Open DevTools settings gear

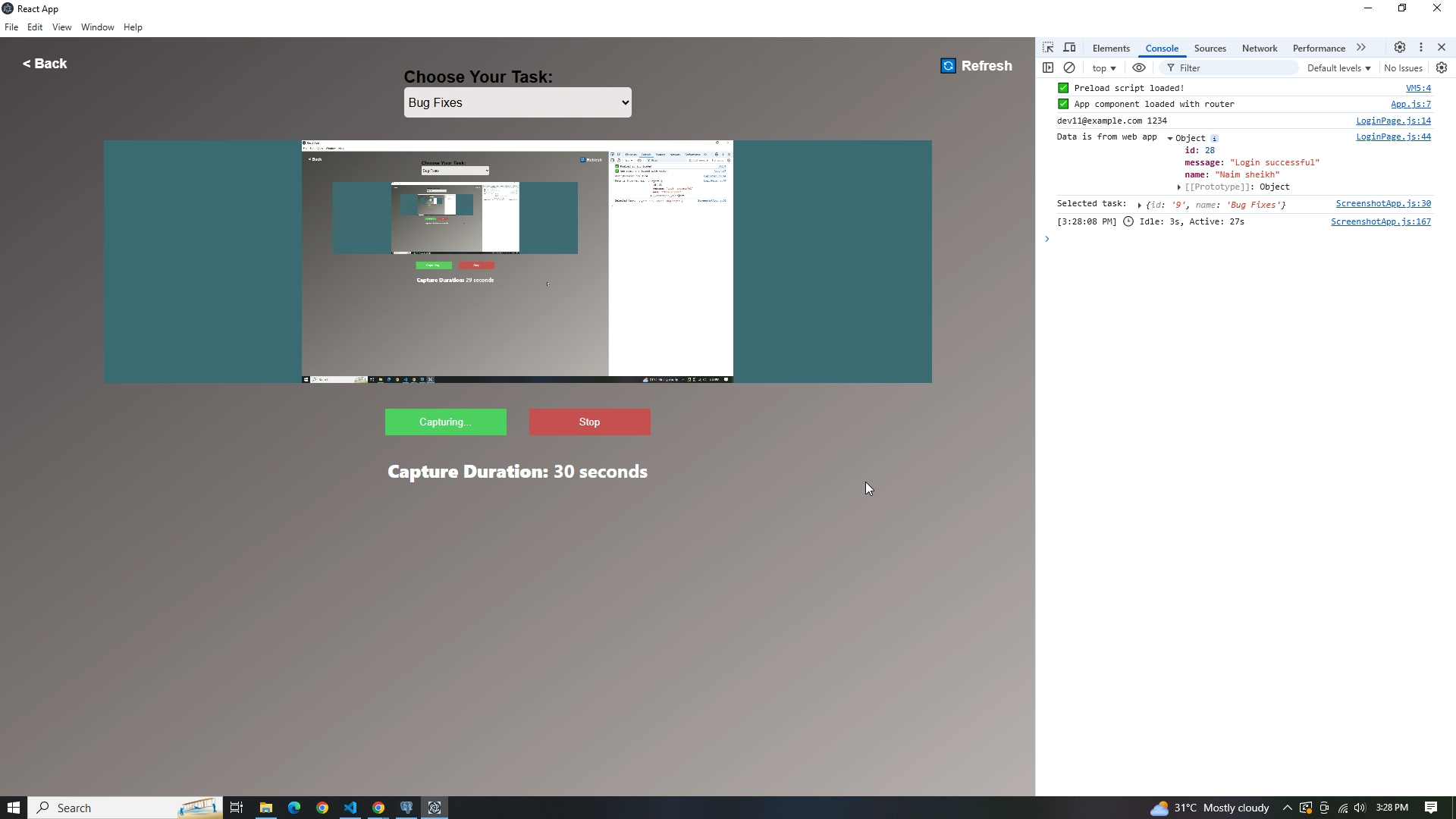click(1400, 48)
